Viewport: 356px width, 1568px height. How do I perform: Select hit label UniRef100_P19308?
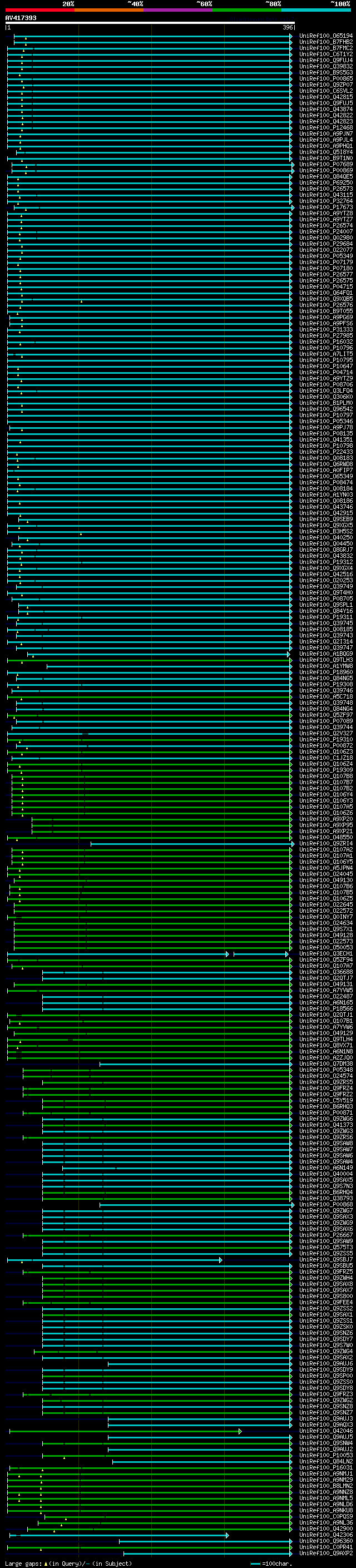click(x=325, y=684)
